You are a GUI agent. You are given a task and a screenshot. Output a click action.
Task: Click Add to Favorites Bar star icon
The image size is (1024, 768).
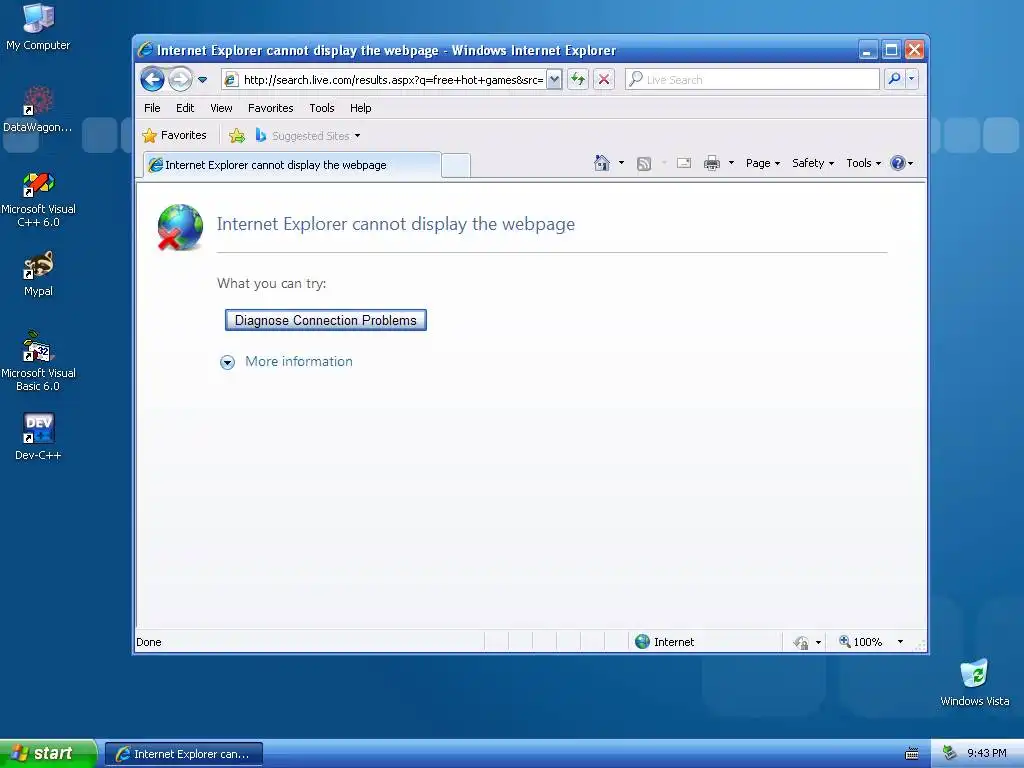[237, 135]
